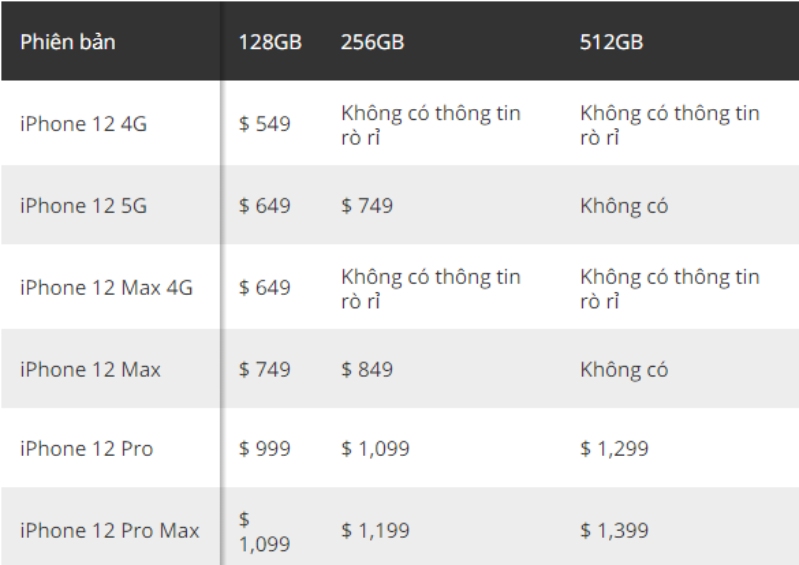
Task: Click the $ 849 price cell
Action: point(367,369)
